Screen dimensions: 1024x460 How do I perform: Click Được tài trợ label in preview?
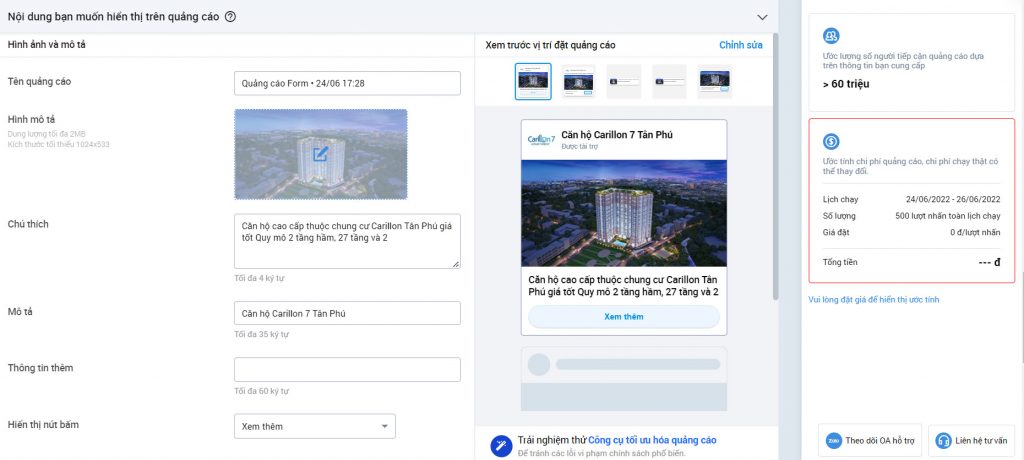579,146
